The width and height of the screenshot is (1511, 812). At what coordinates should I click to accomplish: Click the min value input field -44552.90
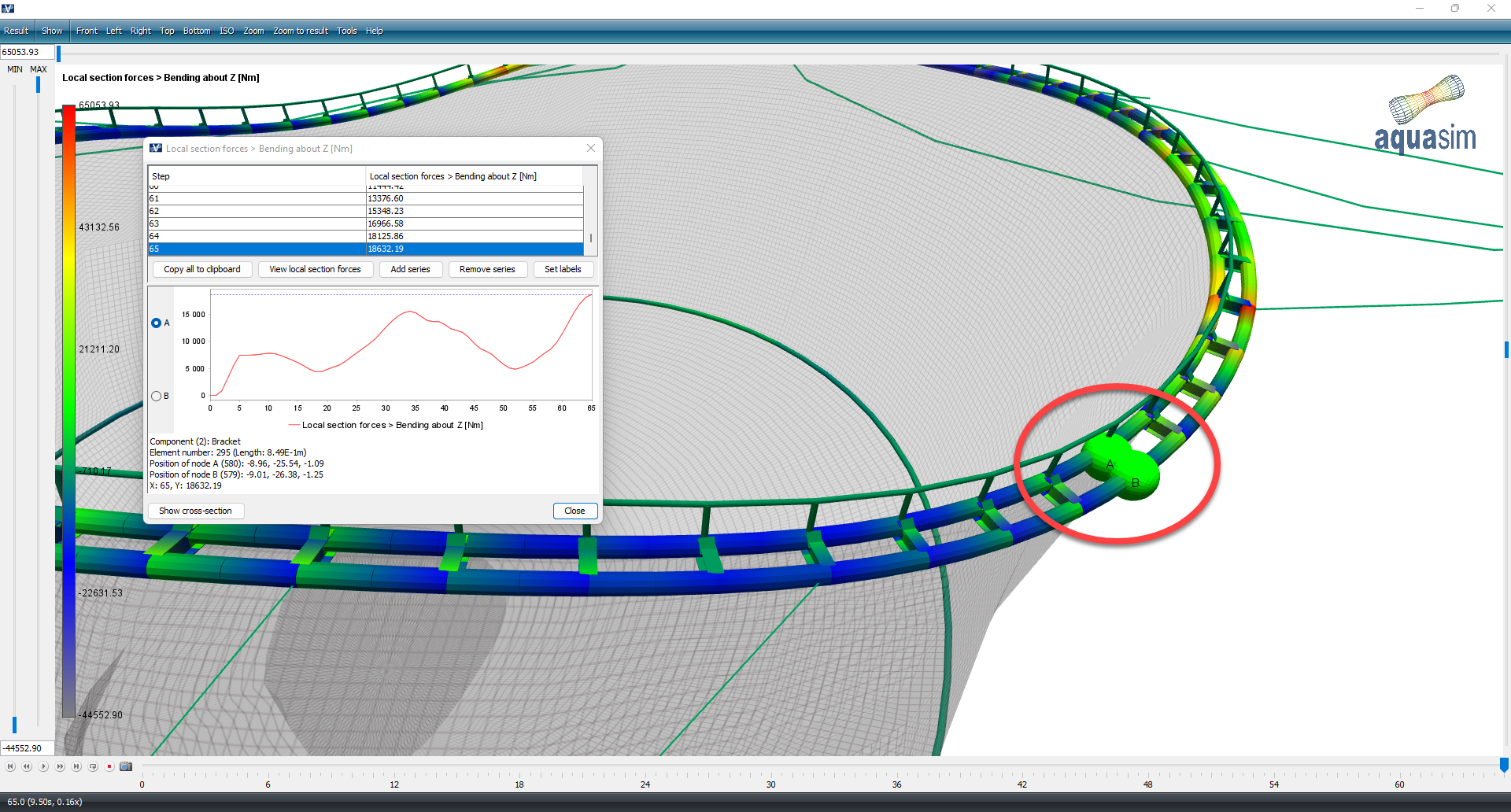(x=28, y=748)
